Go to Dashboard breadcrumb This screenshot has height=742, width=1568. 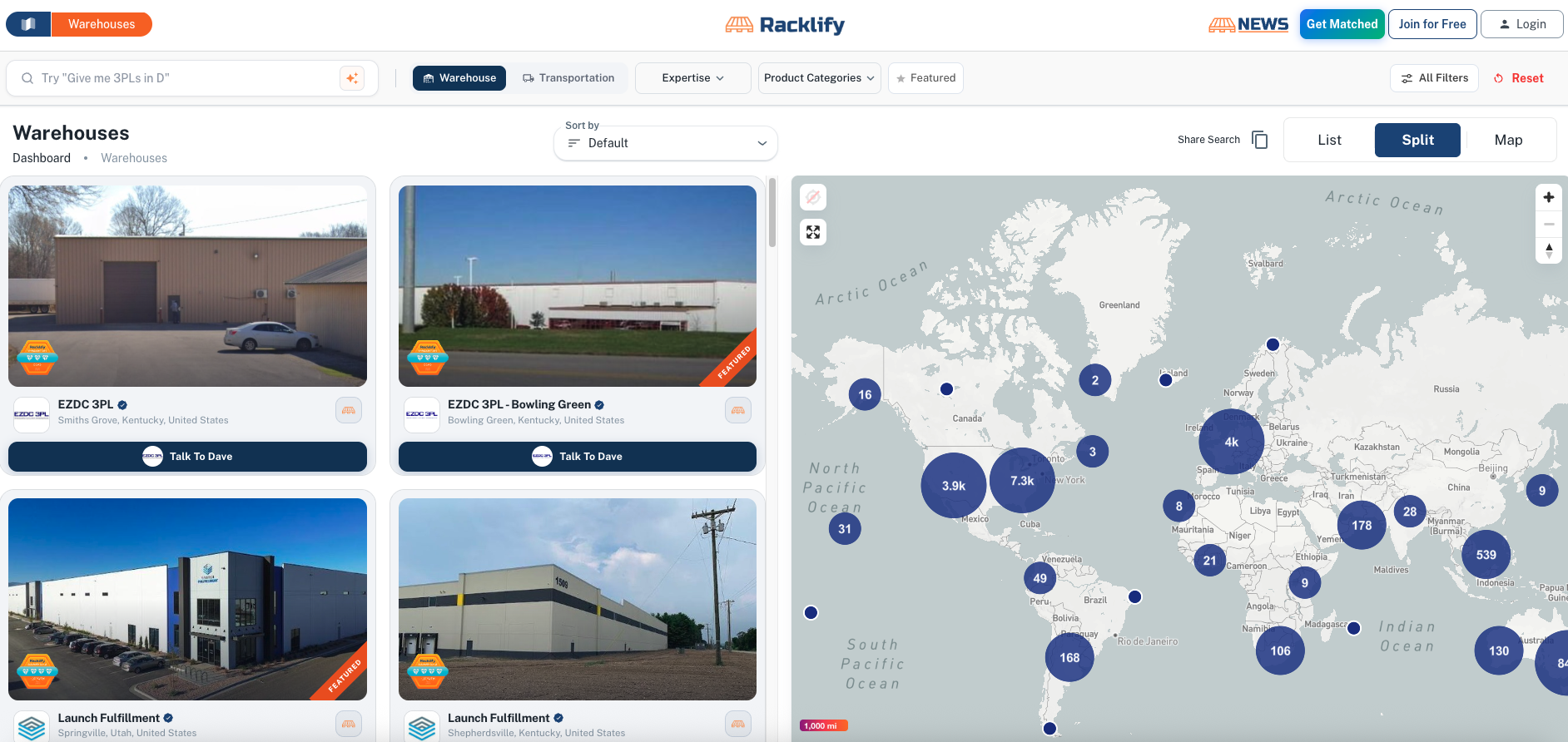pos(42,158)
